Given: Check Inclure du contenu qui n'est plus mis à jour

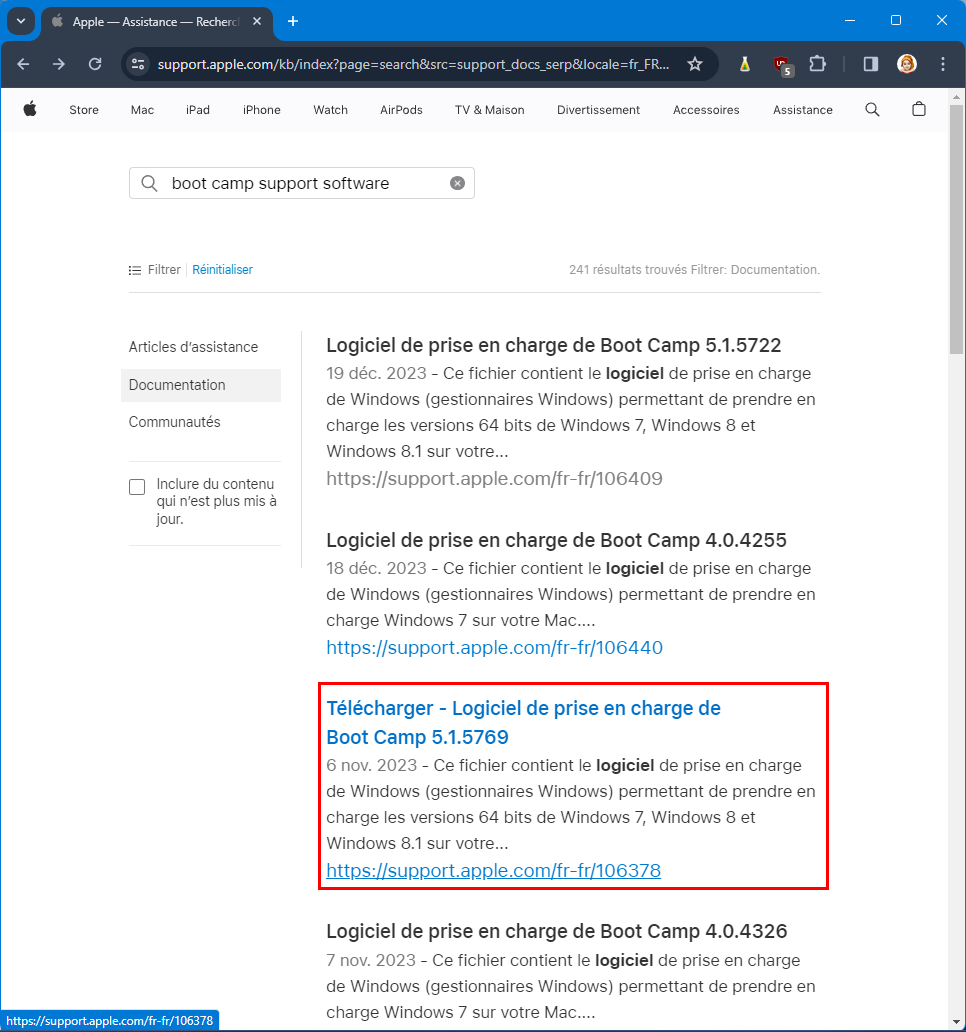Looking at the screenshot, I should (137, 487).
